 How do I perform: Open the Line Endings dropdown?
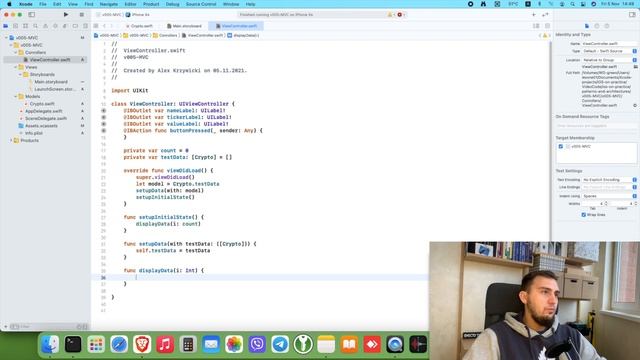[609, 187]
